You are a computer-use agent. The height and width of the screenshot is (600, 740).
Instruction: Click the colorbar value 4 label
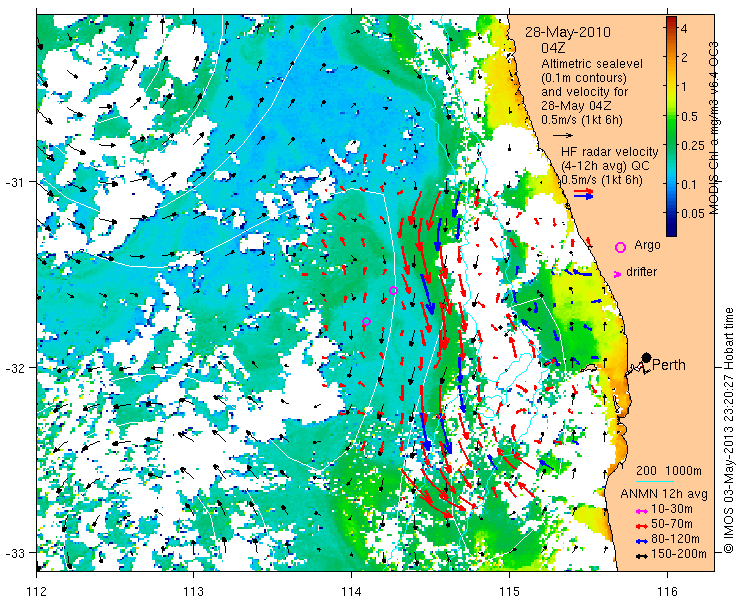(x=684, y=28)
